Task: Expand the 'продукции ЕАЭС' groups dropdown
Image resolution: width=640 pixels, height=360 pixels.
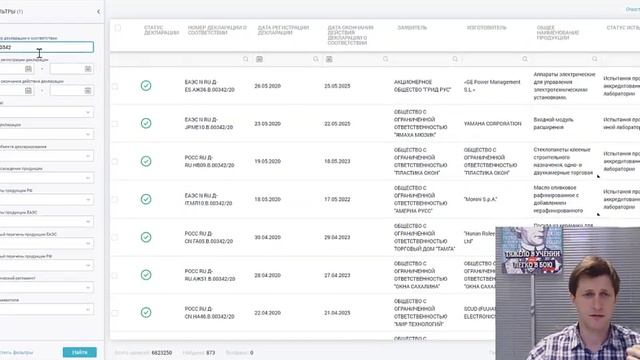Action: pyautogui.click(x=47, y=222)
